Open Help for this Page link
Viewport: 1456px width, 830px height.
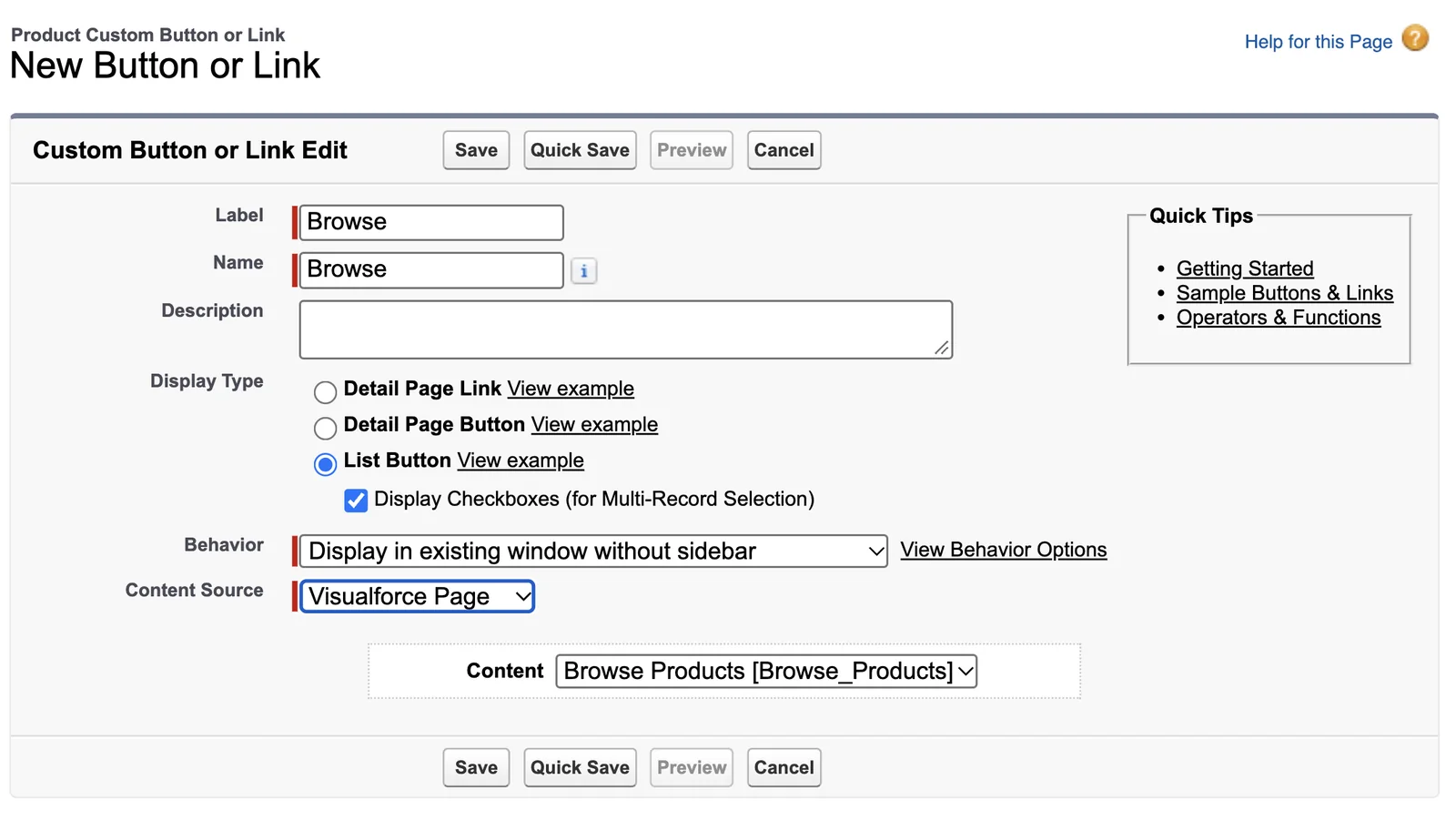coord(1318,42)
